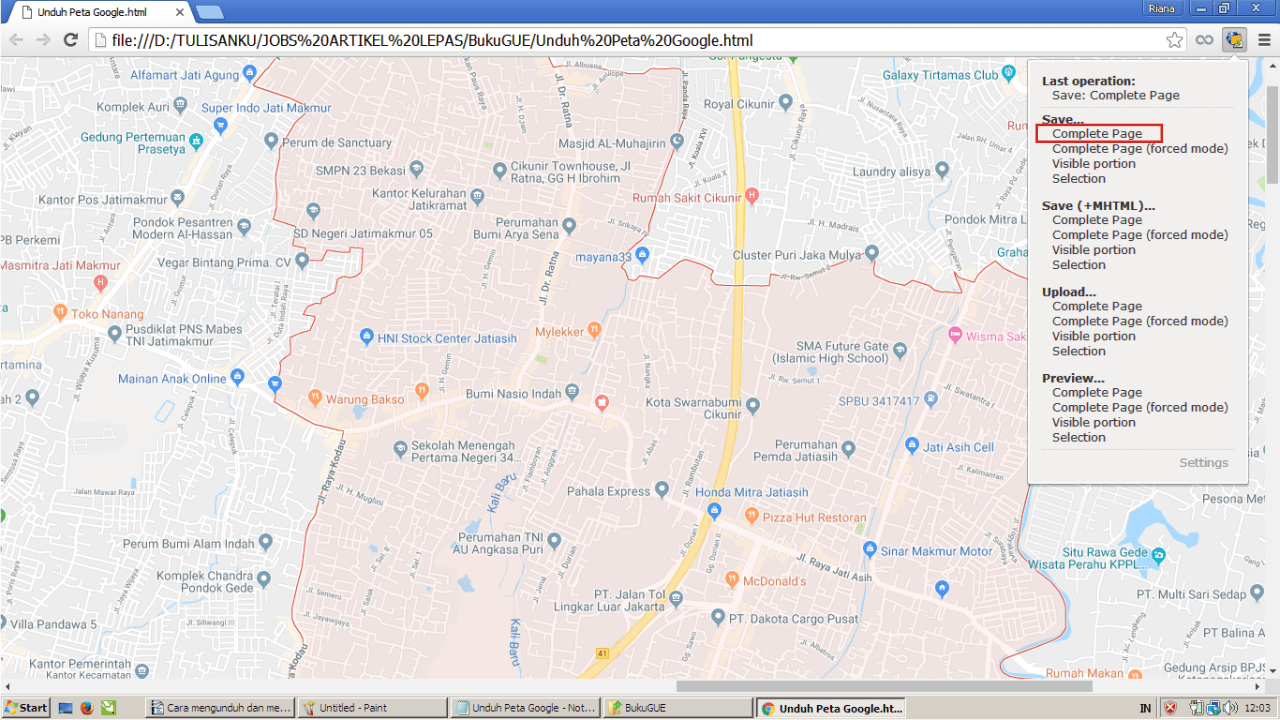Open the Chrome hamburger menu
The height and width of the screenshot is (720, 1280).
pyautogui.click(x=1264, y=40)
